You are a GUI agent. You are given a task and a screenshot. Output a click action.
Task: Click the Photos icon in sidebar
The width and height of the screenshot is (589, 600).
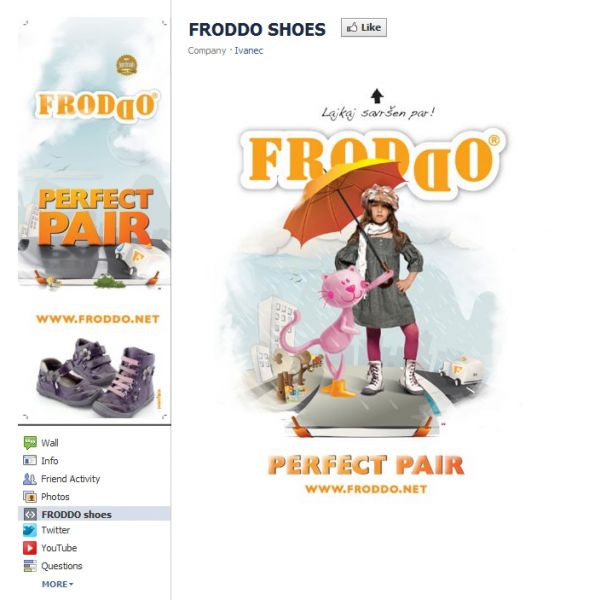(30, 497)
